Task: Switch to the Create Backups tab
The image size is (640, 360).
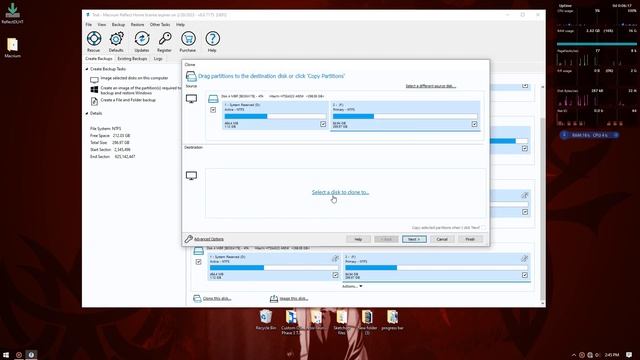Action: pyautogui.click(x=99, y=59)
